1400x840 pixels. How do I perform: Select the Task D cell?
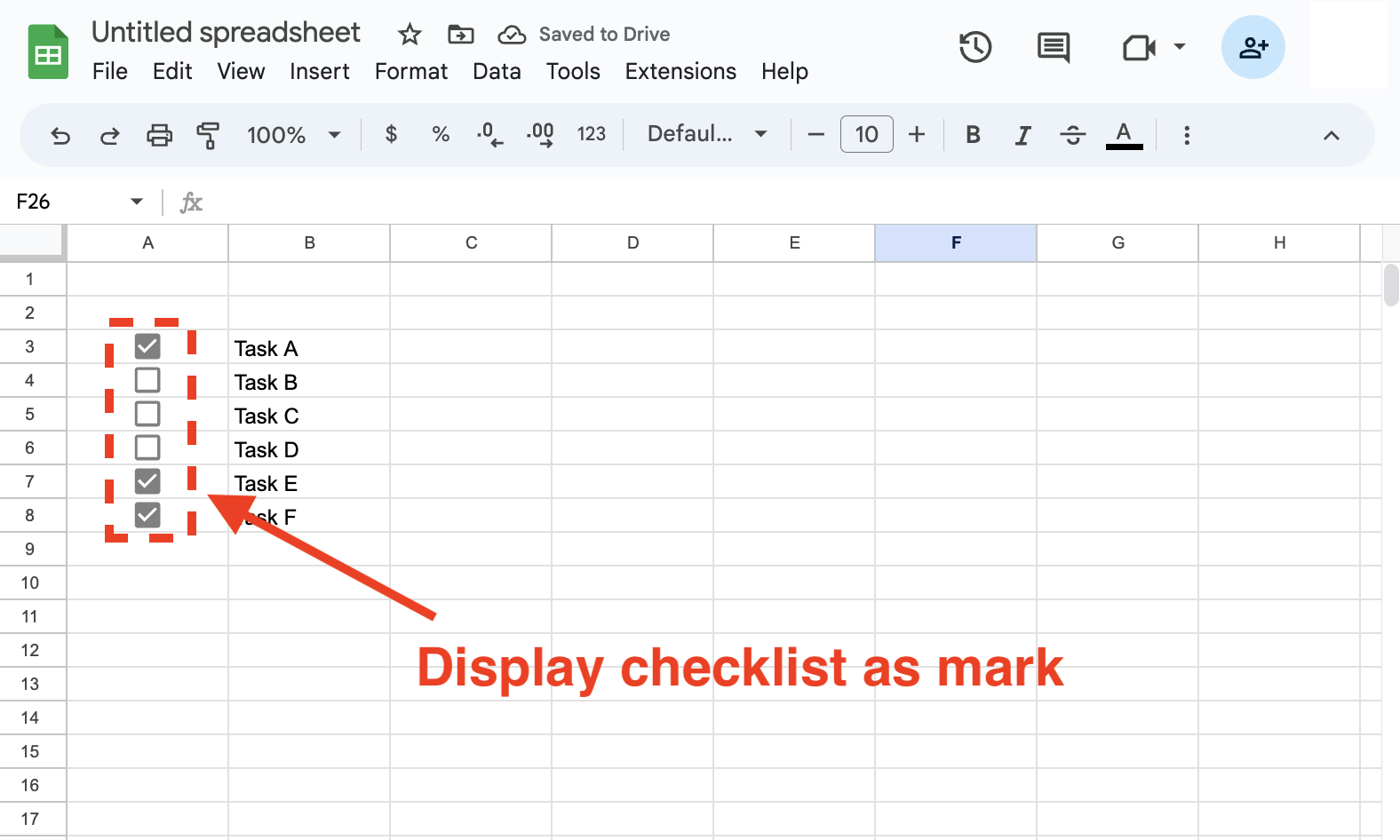309,448
